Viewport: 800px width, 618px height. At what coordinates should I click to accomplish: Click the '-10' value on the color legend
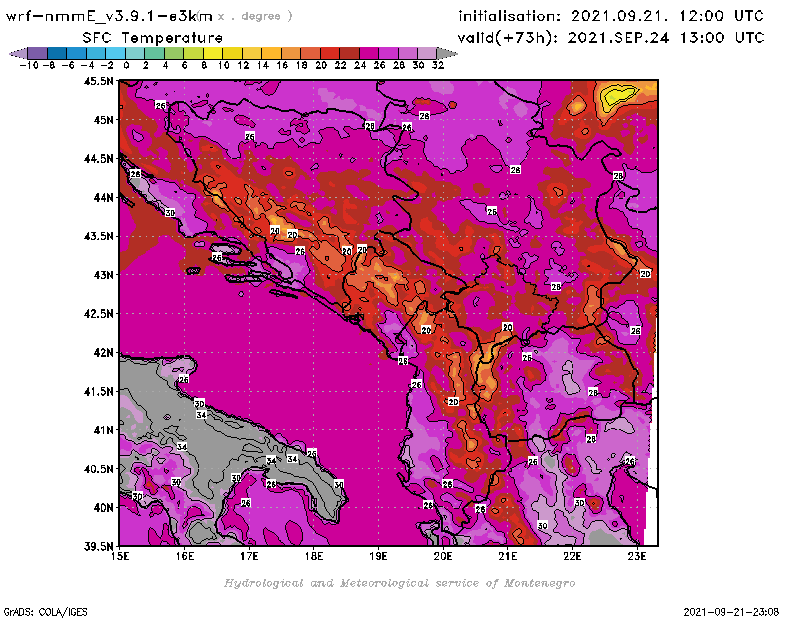click(29, 65)
